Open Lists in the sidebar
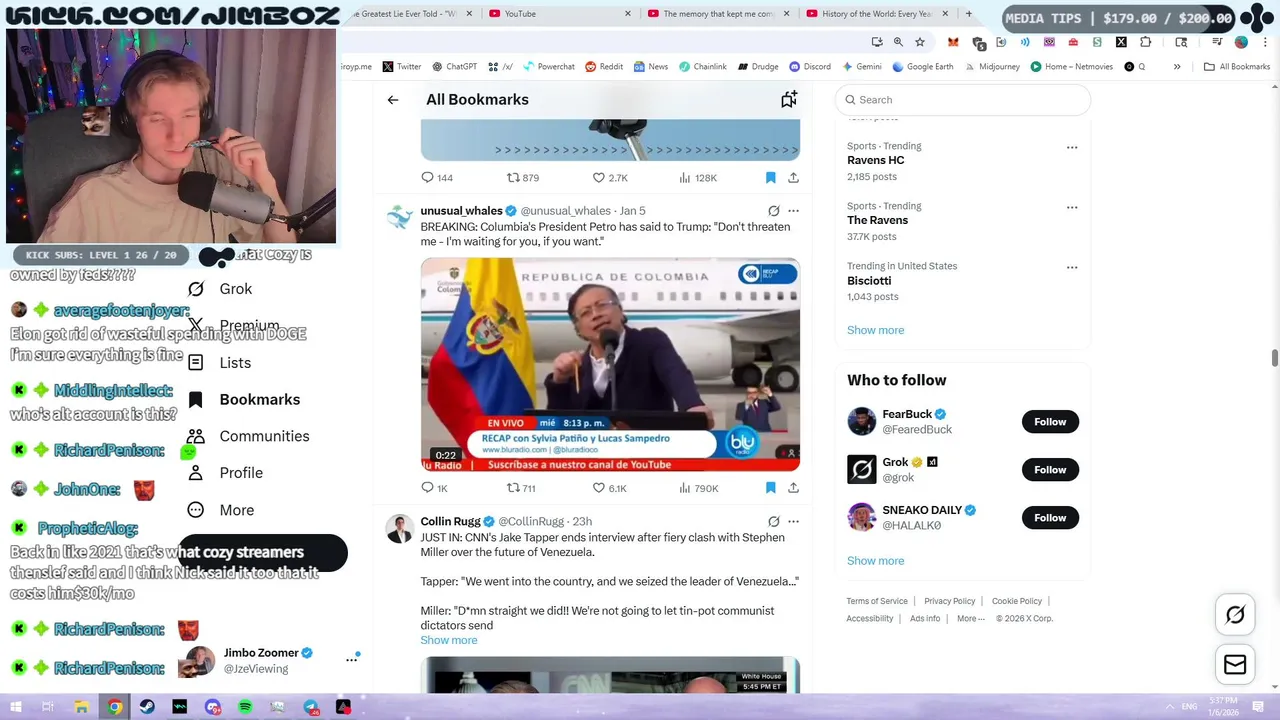The height and width of the screenshot is (720, 1280). (x=220, y=363)
